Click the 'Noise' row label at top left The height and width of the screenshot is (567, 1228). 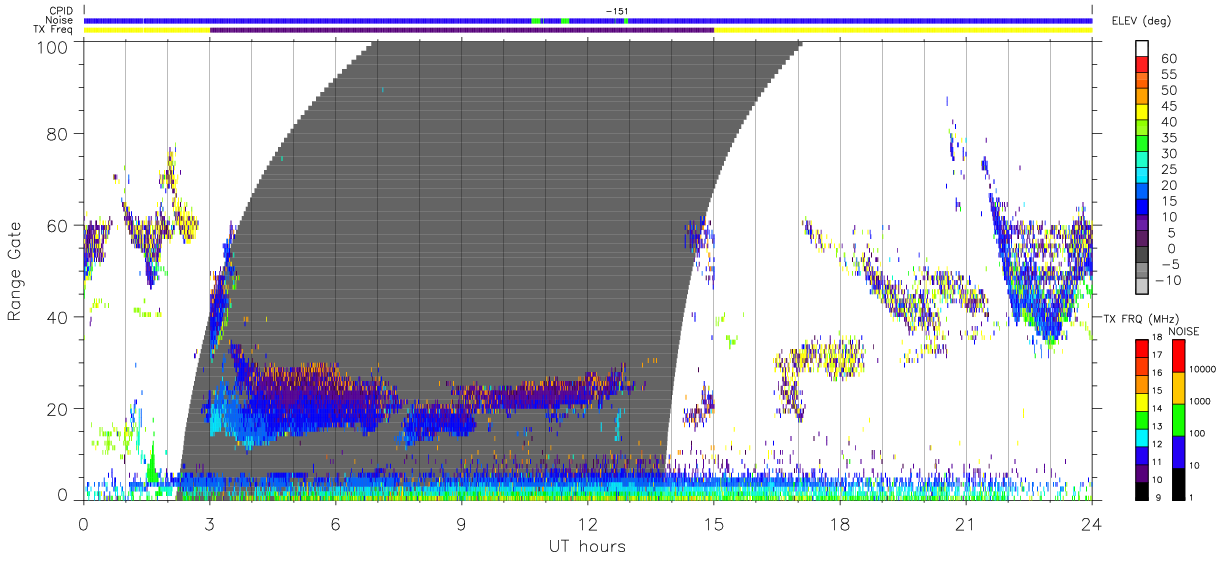[x=58, y=20]
